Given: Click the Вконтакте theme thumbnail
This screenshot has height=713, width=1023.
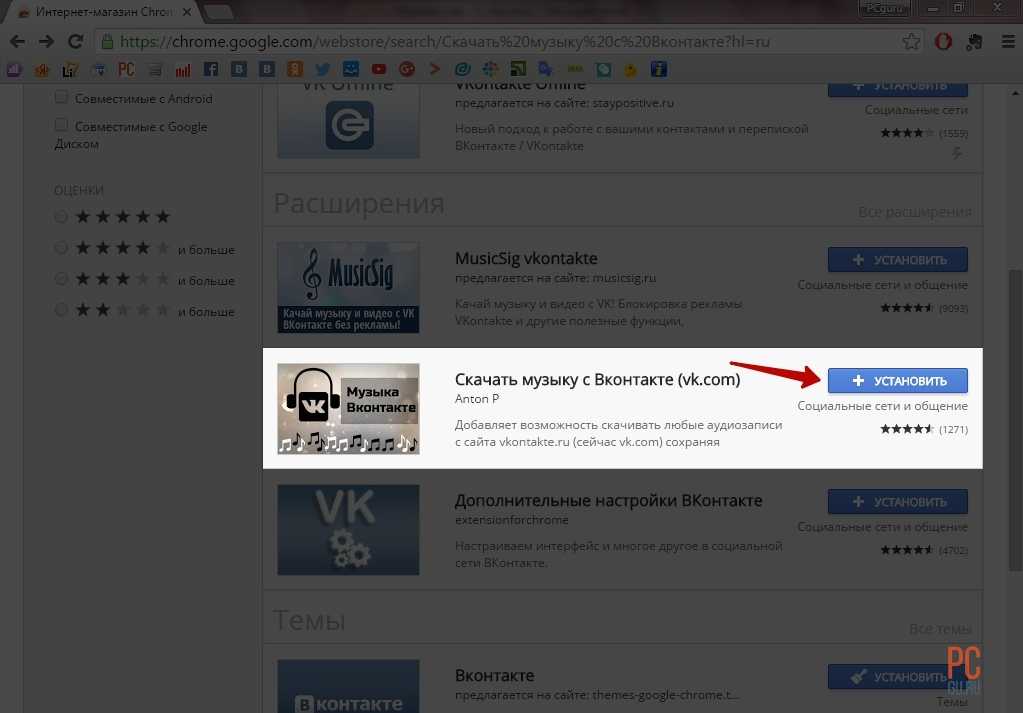Looking at the screenshot, I should (348, 686).
